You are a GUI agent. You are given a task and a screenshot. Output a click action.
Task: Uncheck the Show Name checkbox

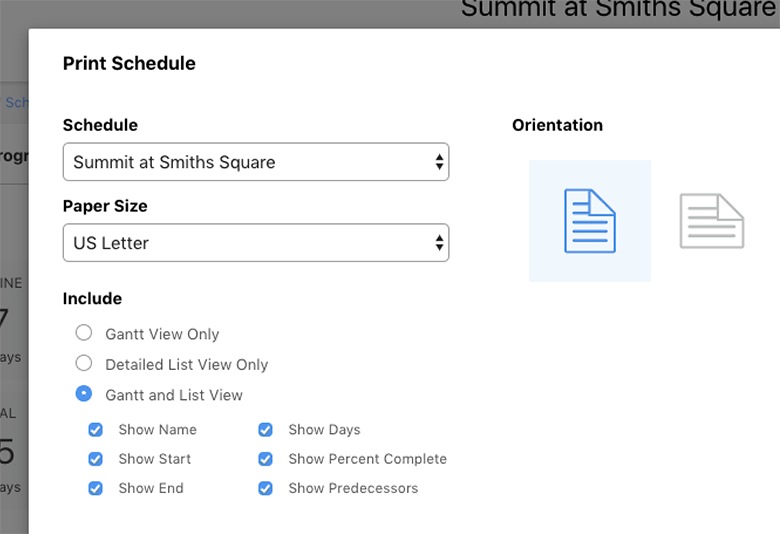coord(96,430)
